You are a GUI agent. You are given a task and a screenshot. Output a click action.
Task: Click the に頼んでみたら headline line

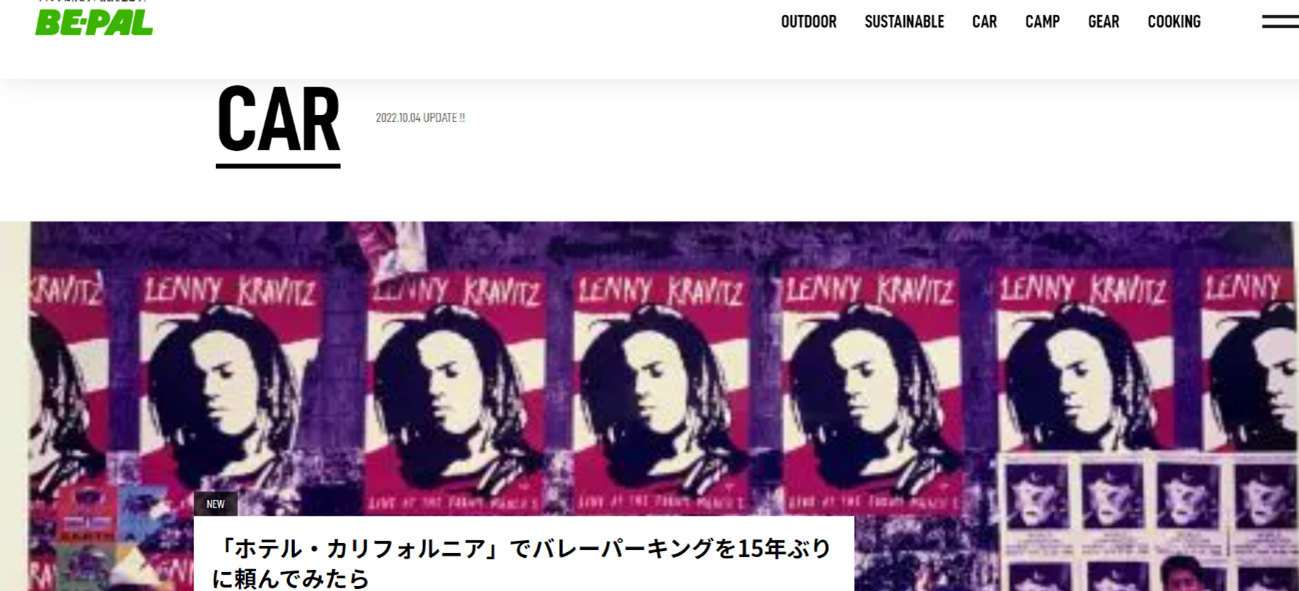pos(291,578)
